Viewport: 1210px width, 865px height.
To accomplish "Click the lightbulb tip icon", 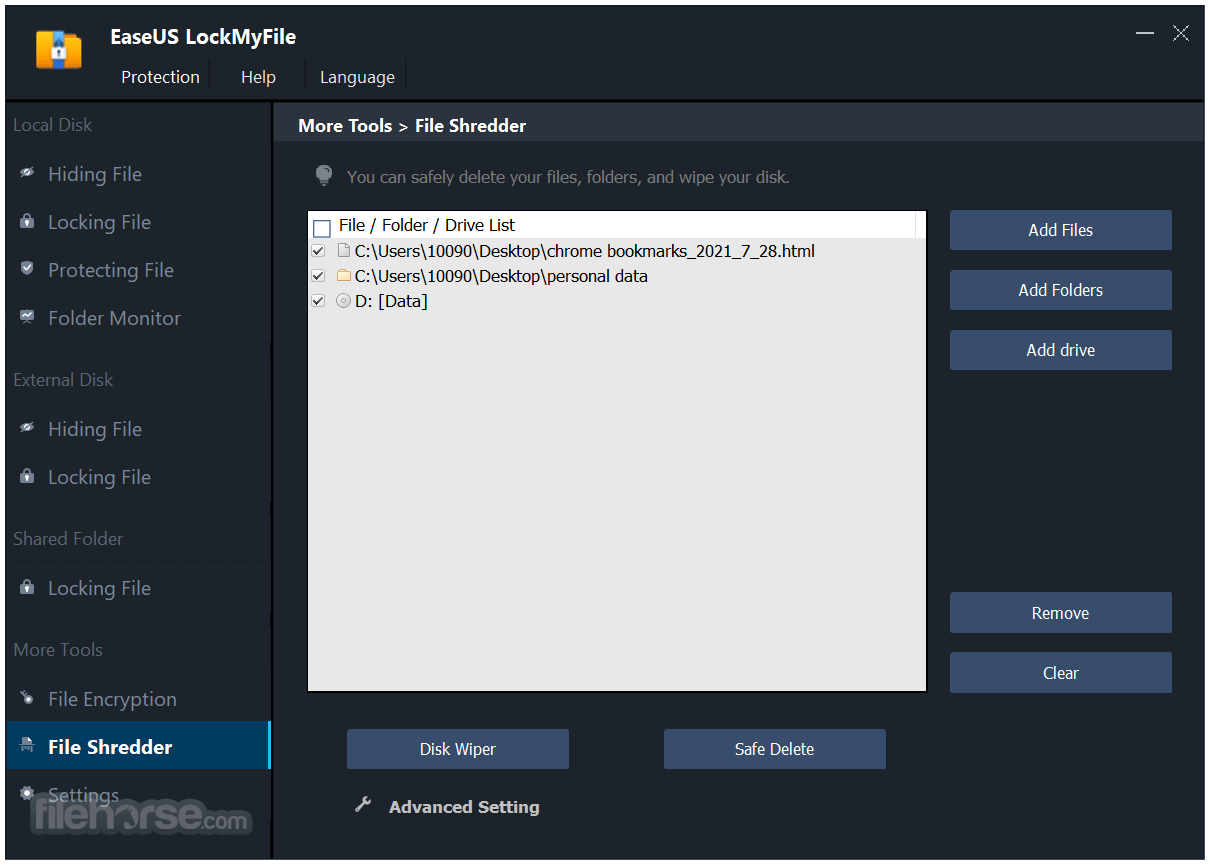I will 323,176.
